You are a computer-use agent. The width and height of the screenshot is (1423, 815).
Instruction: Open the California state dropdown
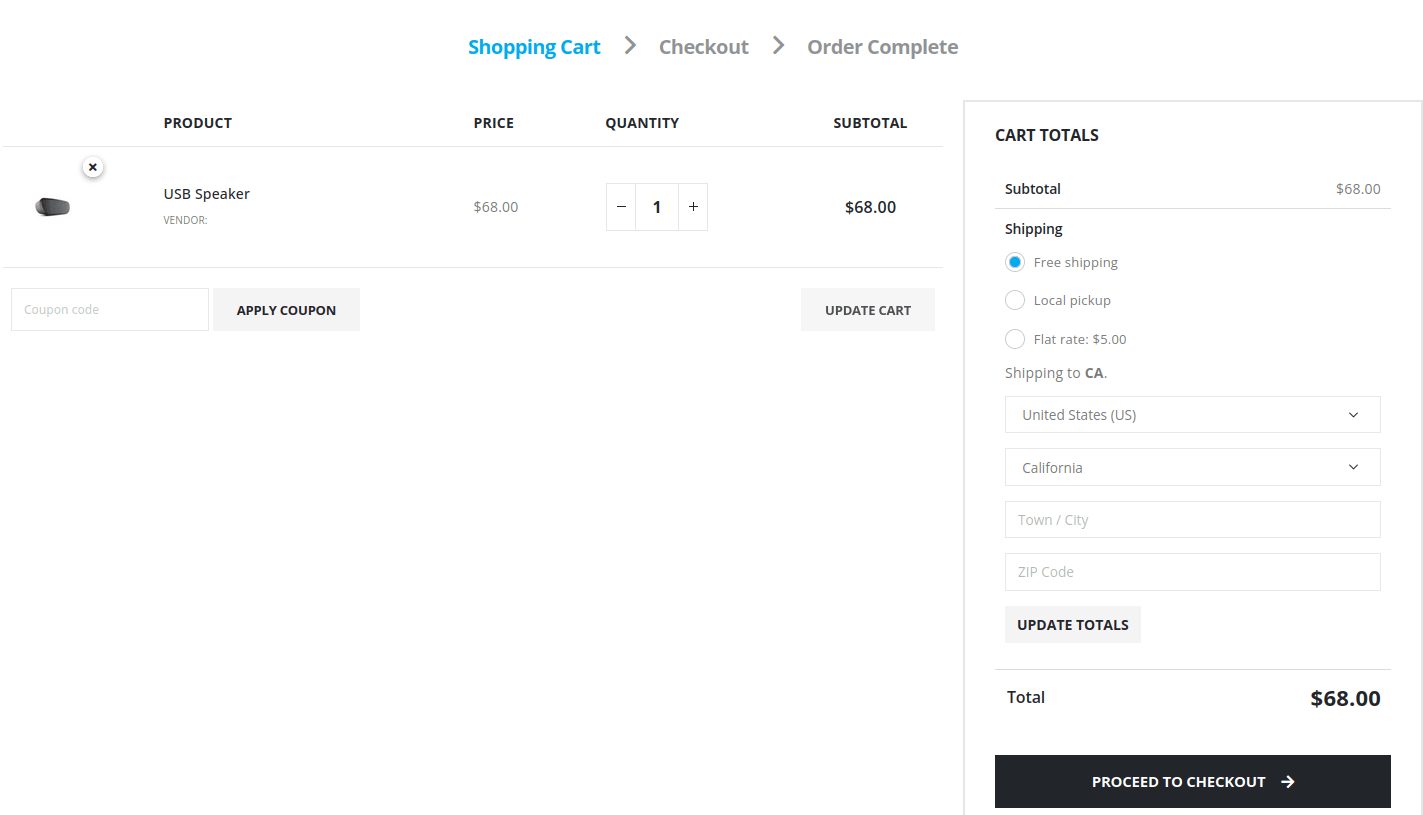click(x=1192, y=467)
